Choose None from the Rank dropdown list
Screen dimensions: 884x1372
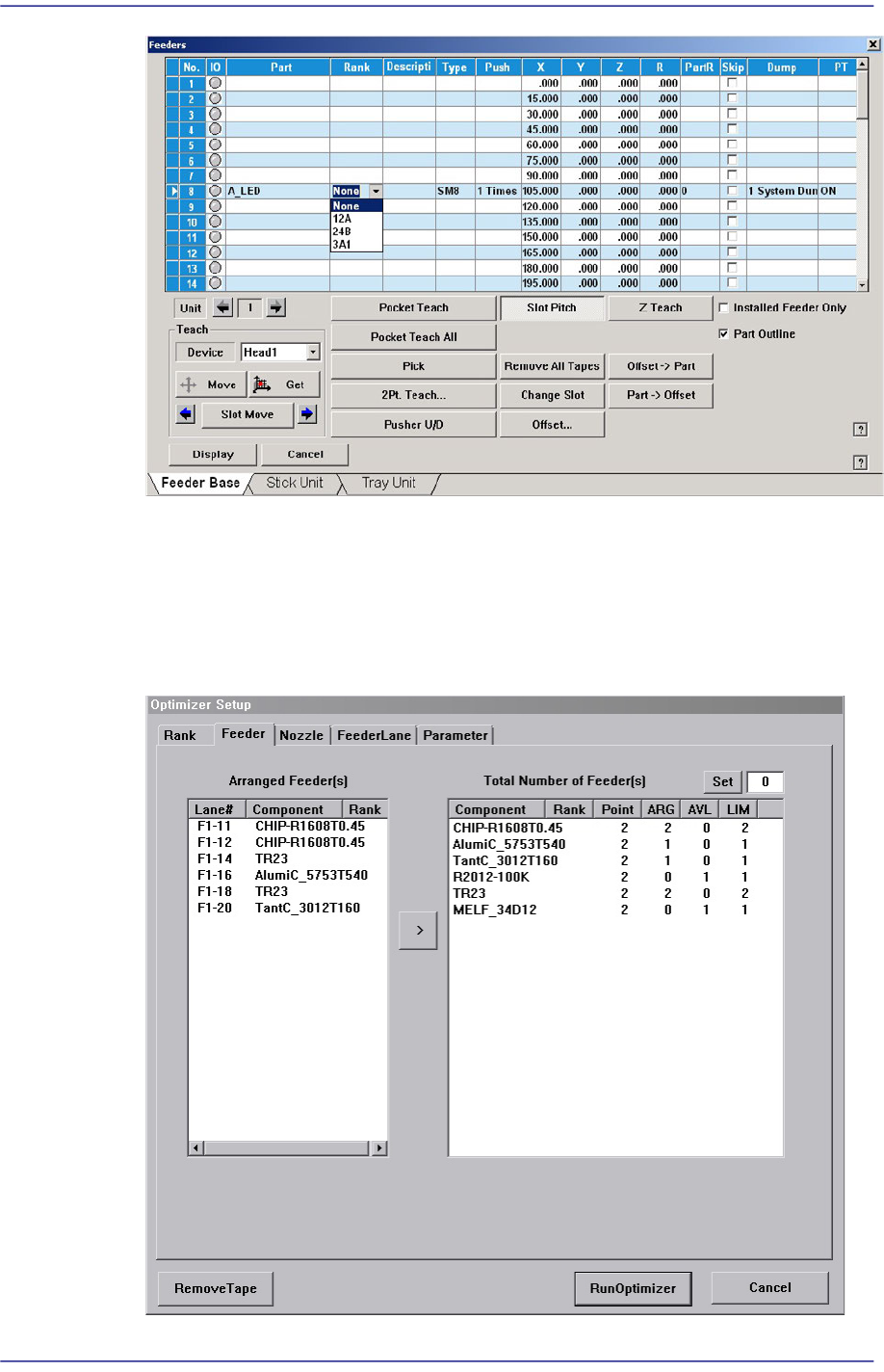pos(356,205)
